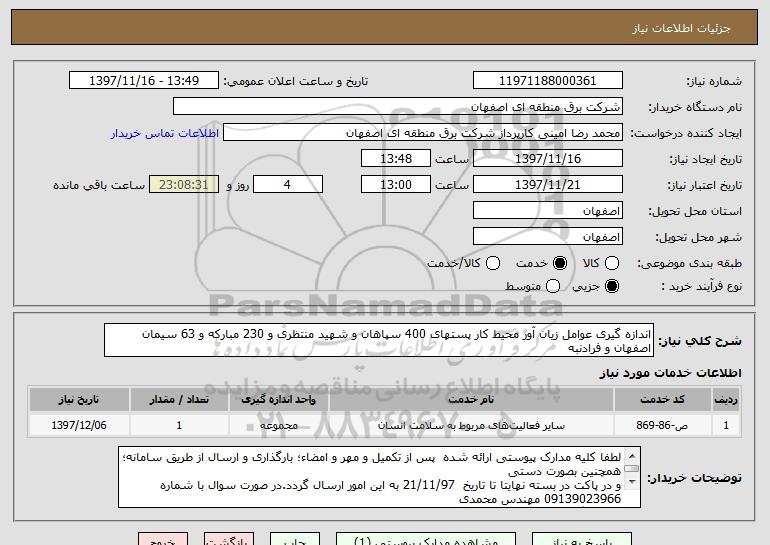Click service code cell ص-86-869
The image size is (770, 545).
click(662, 425)
